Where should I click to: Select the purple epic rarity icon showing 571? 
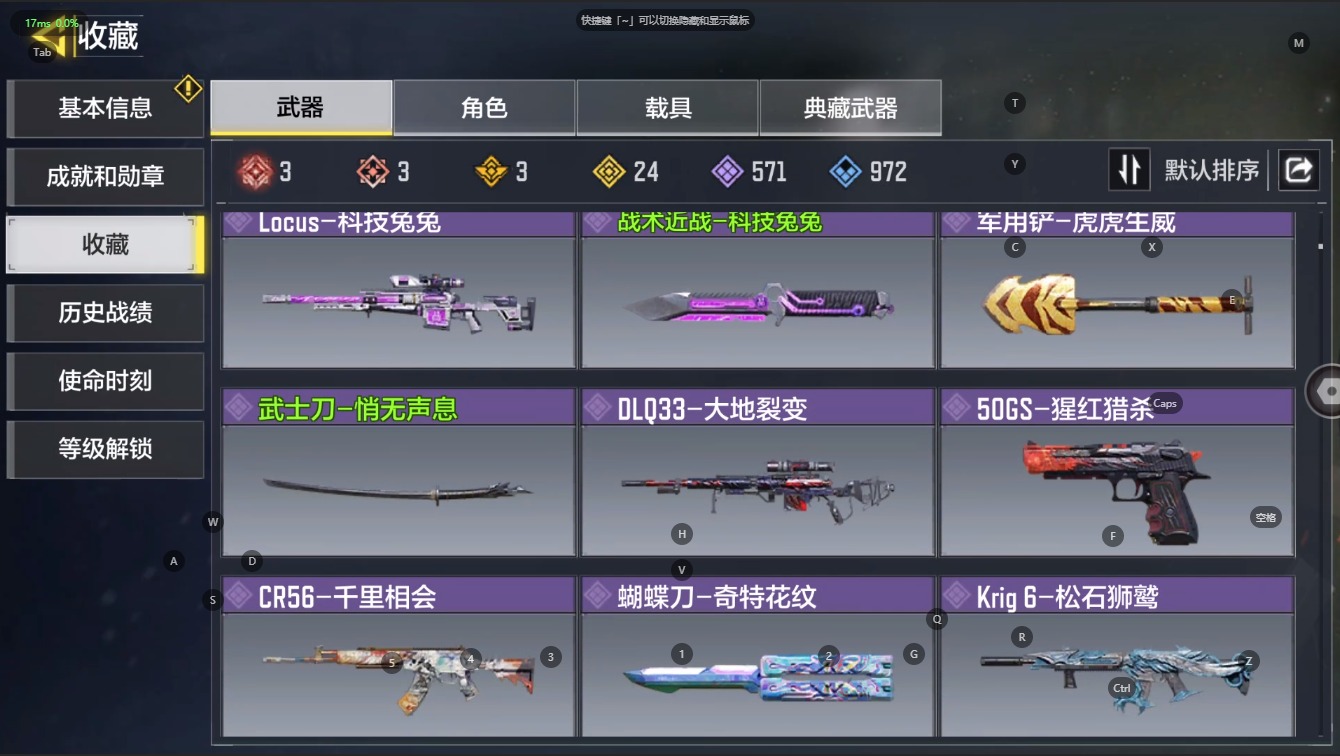point(727,172)
